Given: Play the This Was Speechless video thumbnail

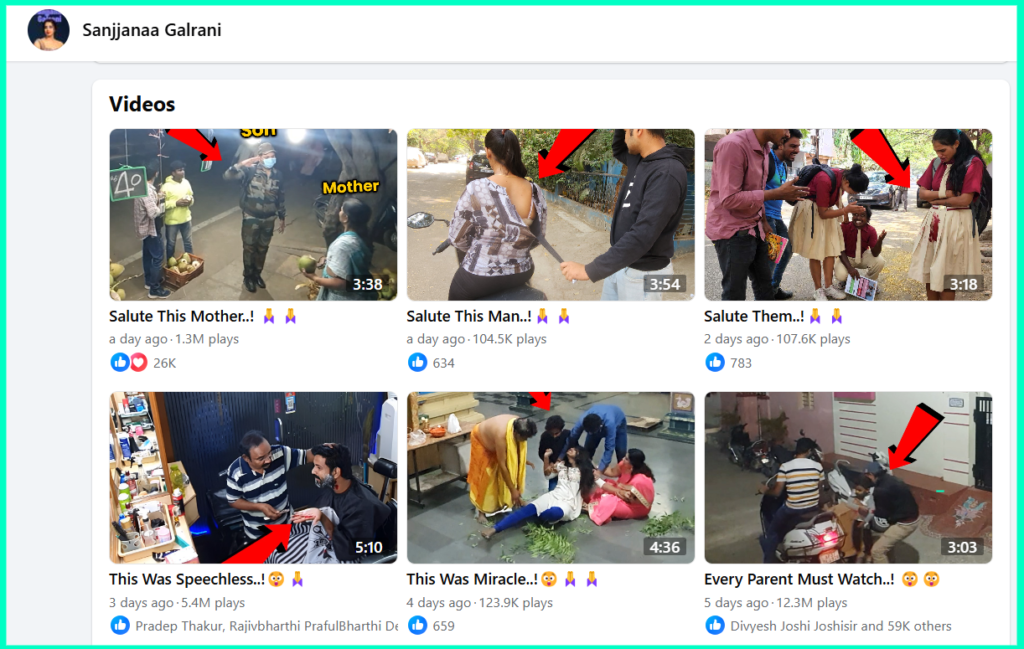Looking at the screenshot, I should point(253,477).
